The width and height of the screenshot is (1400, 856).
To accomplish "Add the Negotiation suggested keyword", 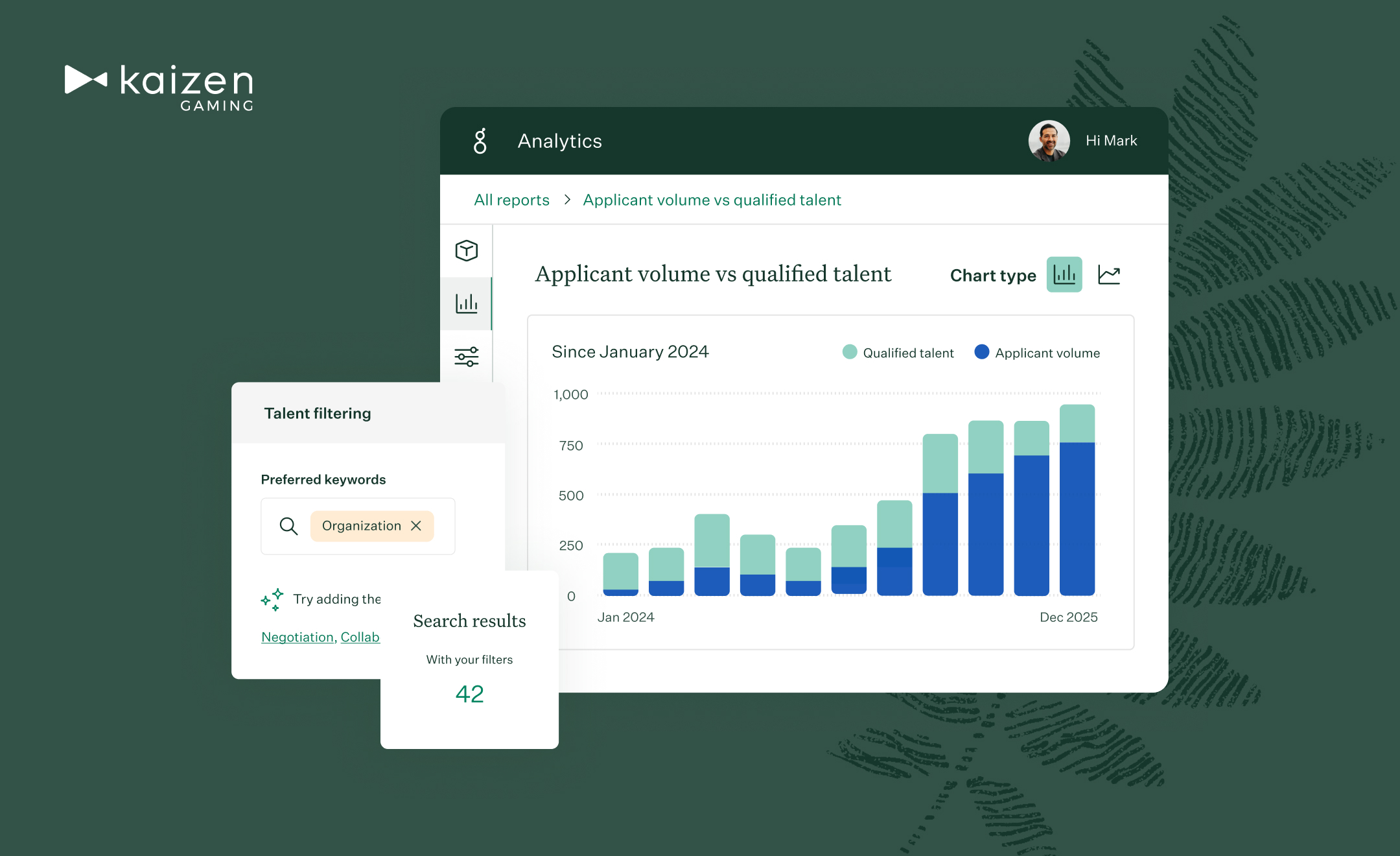I will (297, 637).
